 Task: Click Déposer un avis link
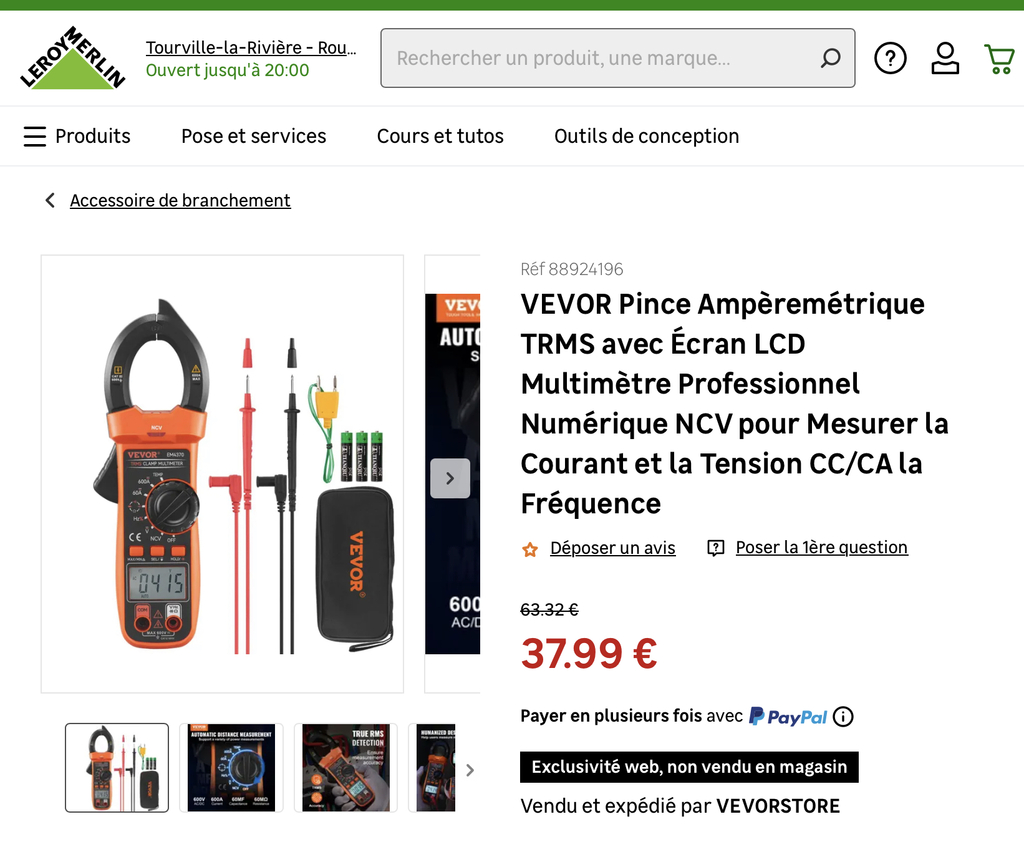coord(613,547)
